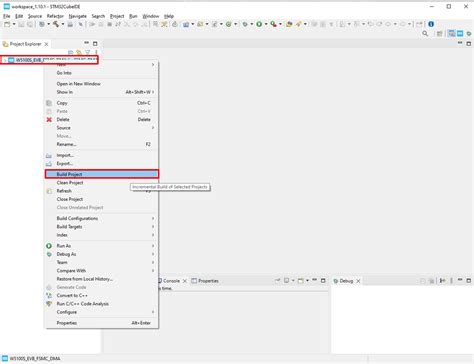Click the Print toolbar icon
Screen dimensions: 474x364
(x=70, y=24)
